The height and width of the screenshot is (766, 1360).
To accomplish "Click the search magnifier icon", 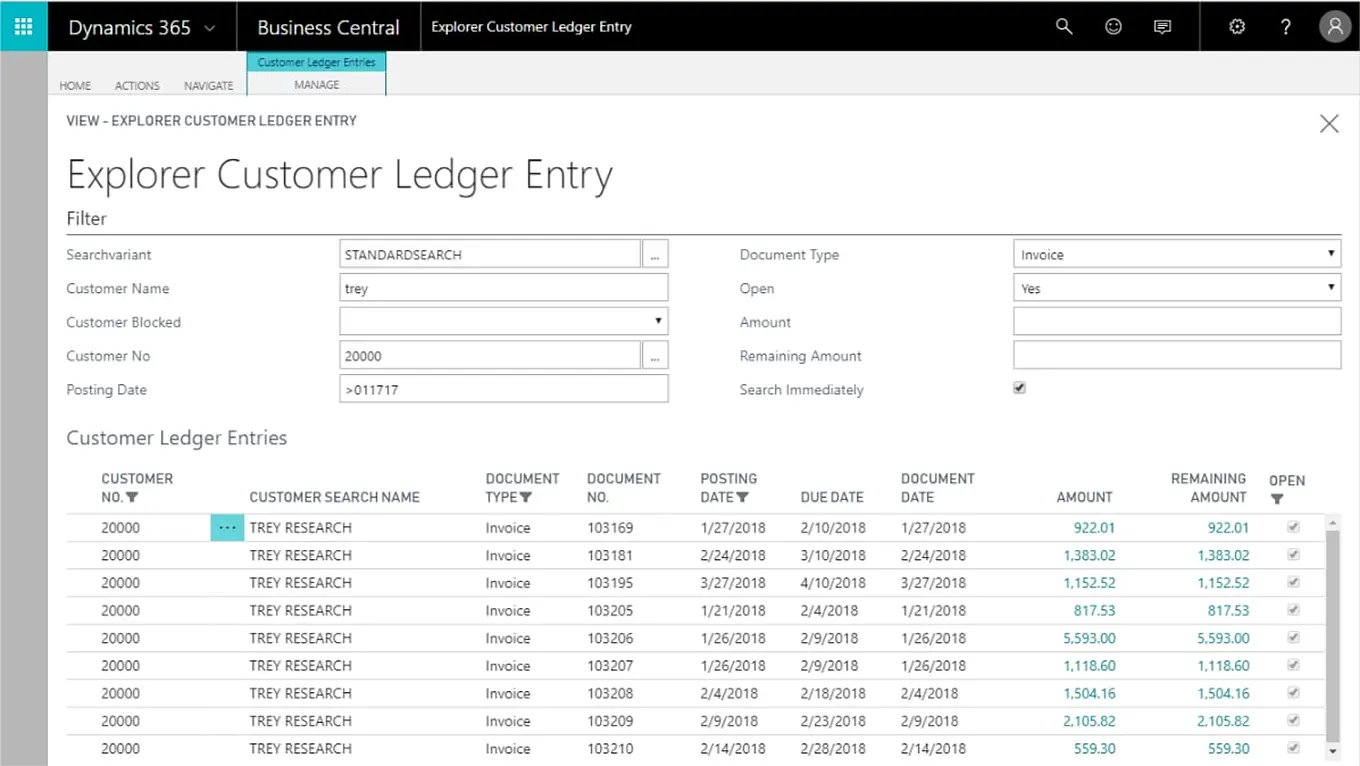I will click(1064, 27).
